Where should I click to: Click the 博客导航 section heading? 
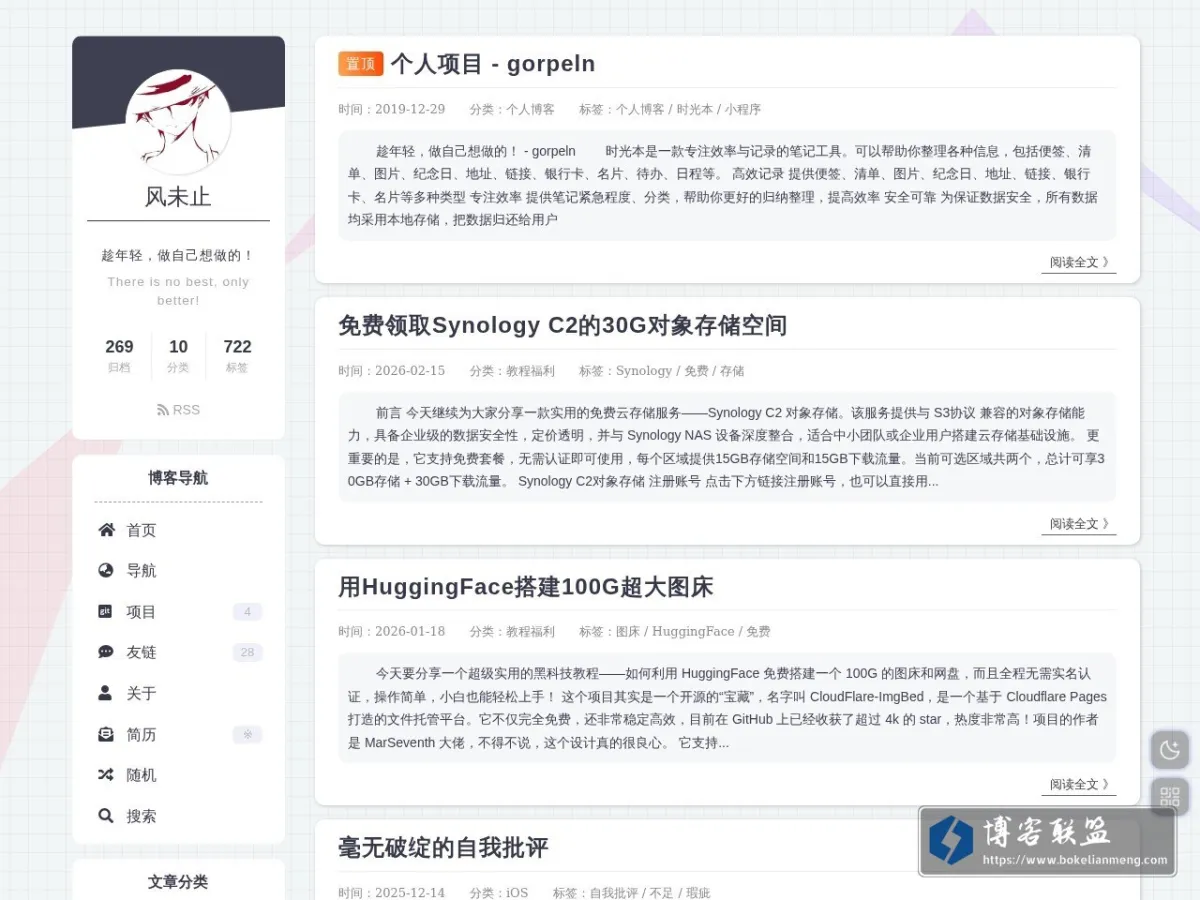click(x=178, y=478)
